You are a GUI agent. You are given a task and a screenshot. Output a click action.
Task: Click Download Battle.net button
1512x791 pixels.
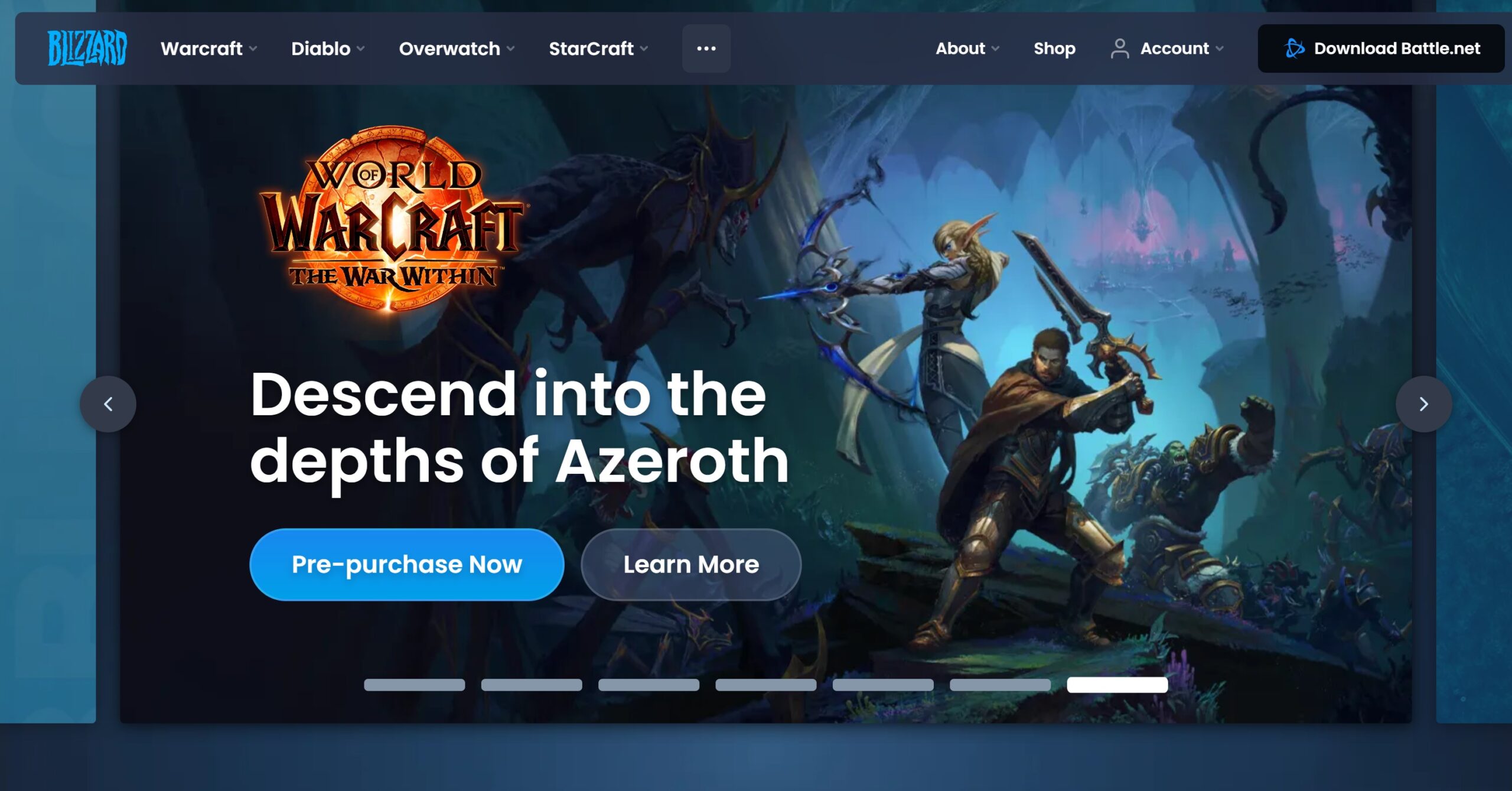(1381, 48)
